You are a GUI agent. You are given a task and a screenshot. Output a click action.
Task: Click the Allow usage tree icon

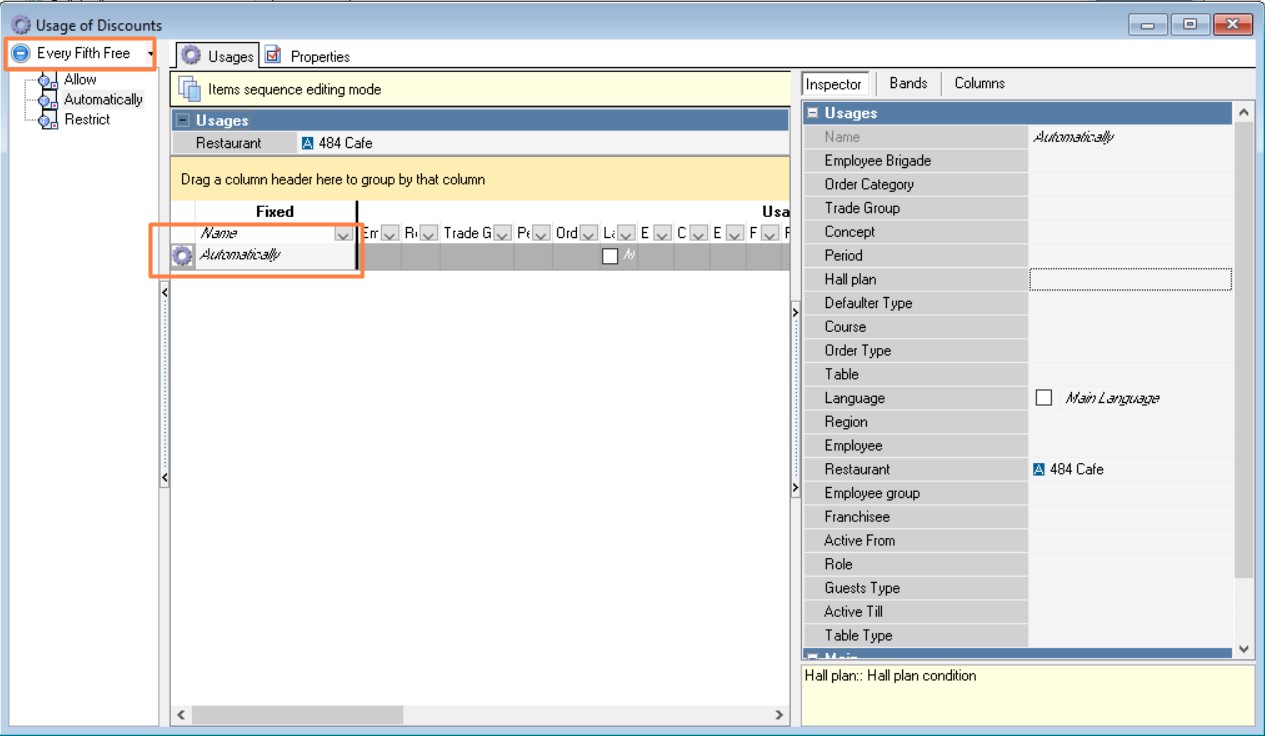(x=48, y=81)
